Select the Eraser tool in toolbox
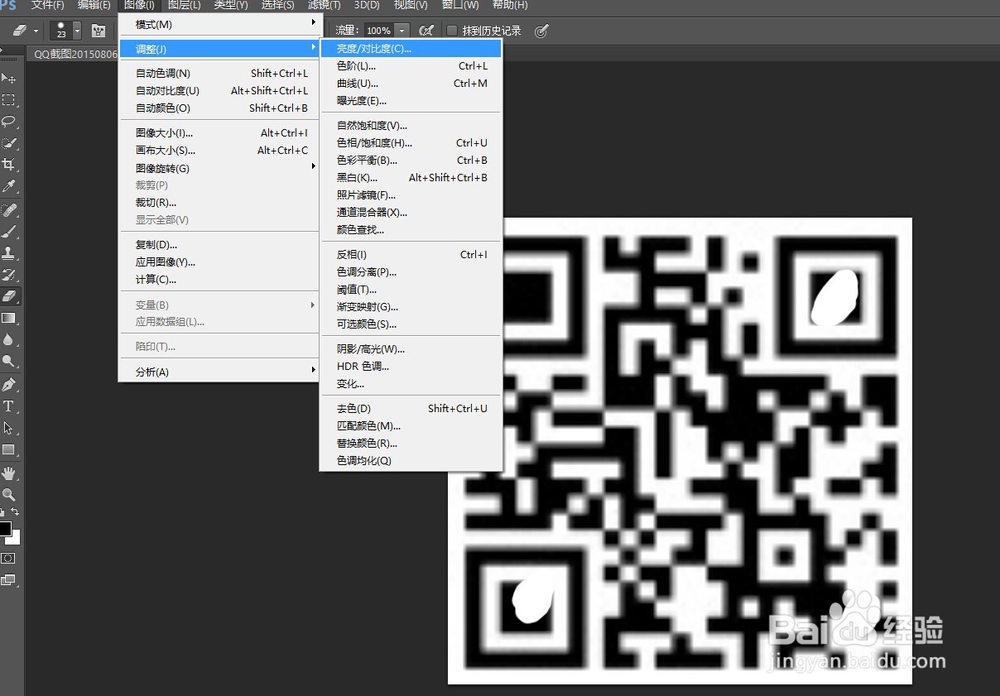The width and height of the screenshot is (1000, 696). (9, 296)
